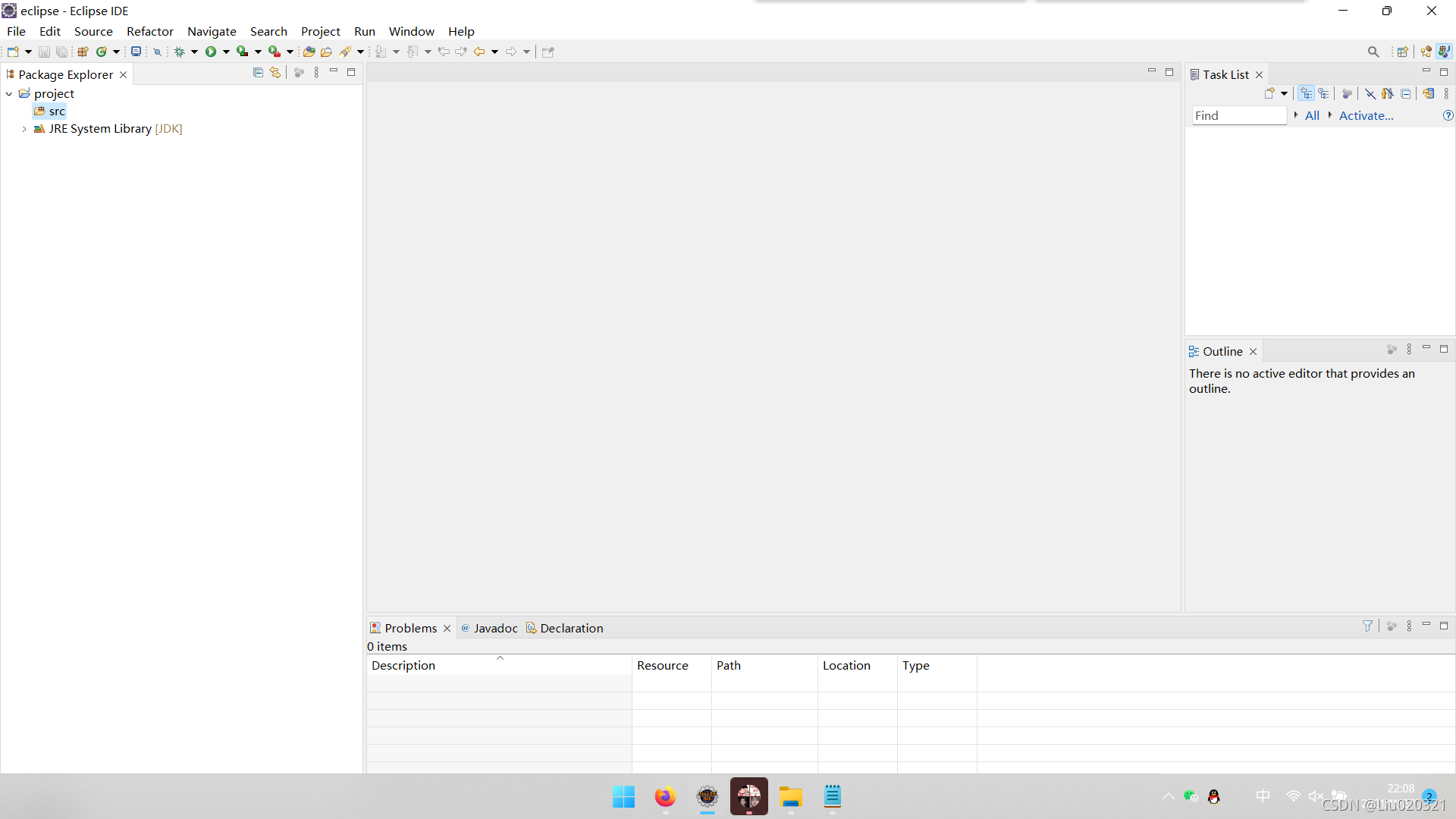Open the Refactor menu
1456x819 pixels.
coord(149,31)
